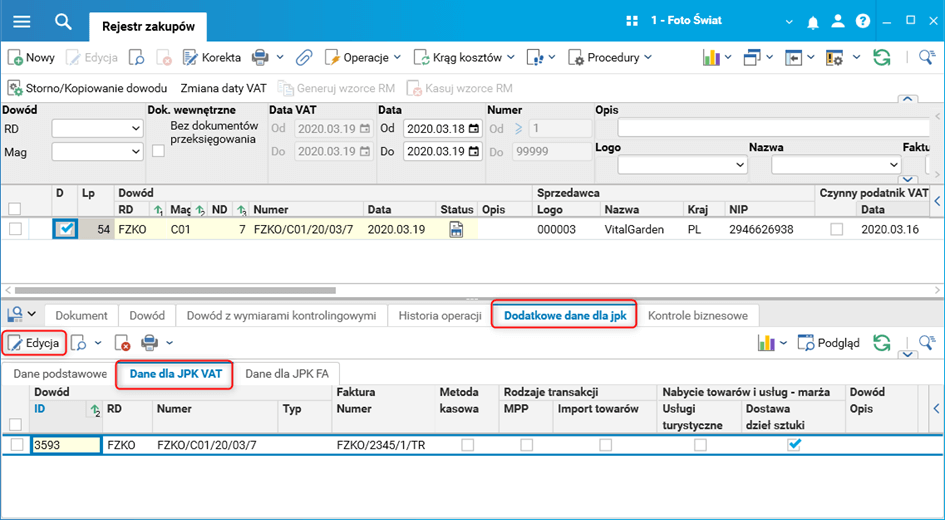This screenshot has width=945, height=521.
Task: Open the Mag filter combo box
Action: tap(97, 152)
